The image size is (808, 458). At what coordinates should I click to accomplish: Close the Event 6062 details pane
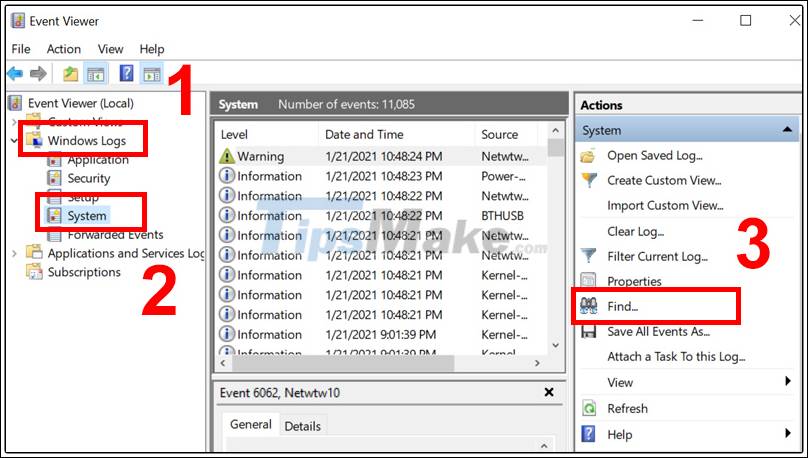[x=549, y=393]
